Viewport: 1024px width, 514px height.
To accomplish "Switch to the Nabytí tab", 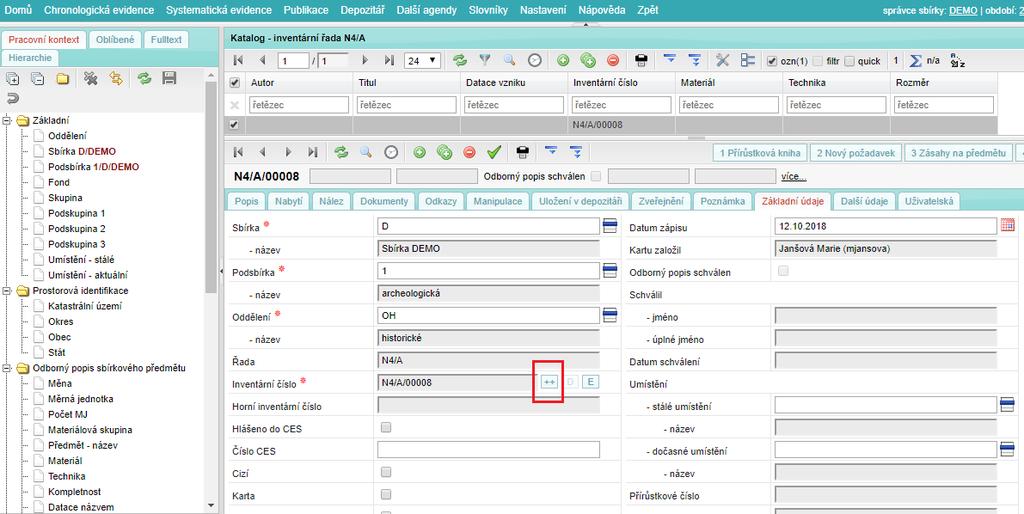I will click(x=289, y=201).
